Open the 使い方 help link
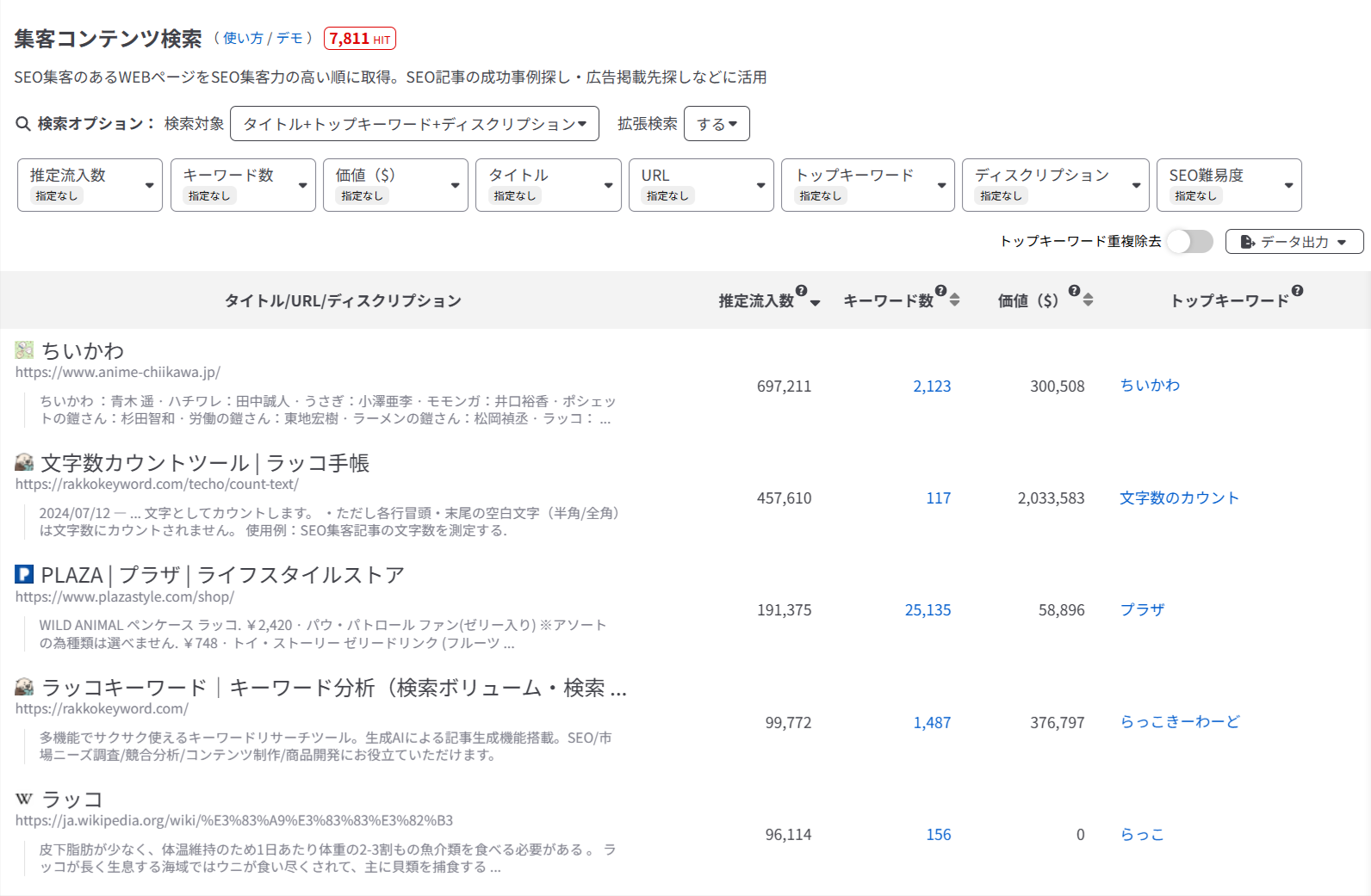 [243, 39]
